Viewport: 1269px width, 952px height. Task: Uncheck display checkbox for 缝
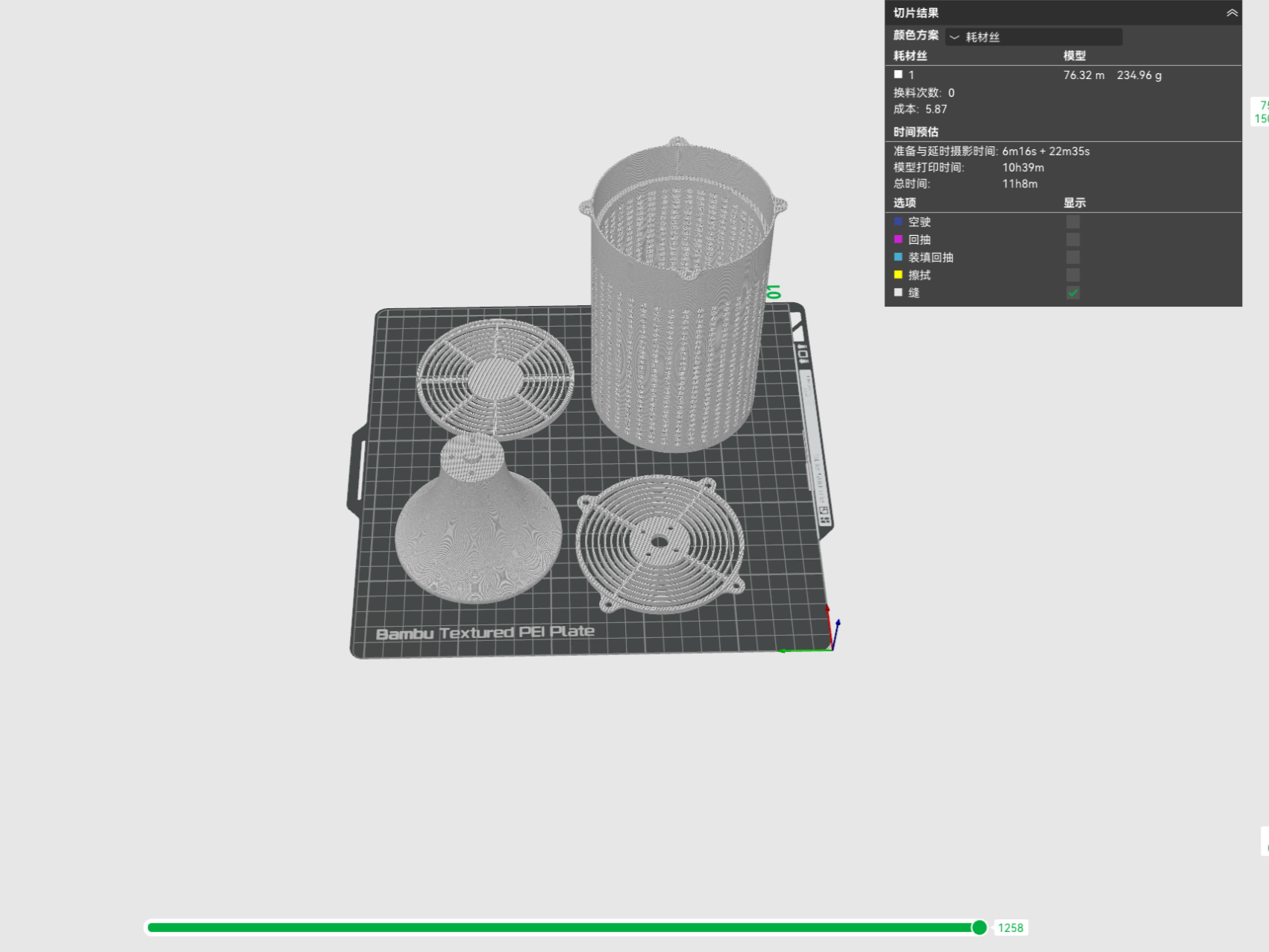pos(1073,293)
